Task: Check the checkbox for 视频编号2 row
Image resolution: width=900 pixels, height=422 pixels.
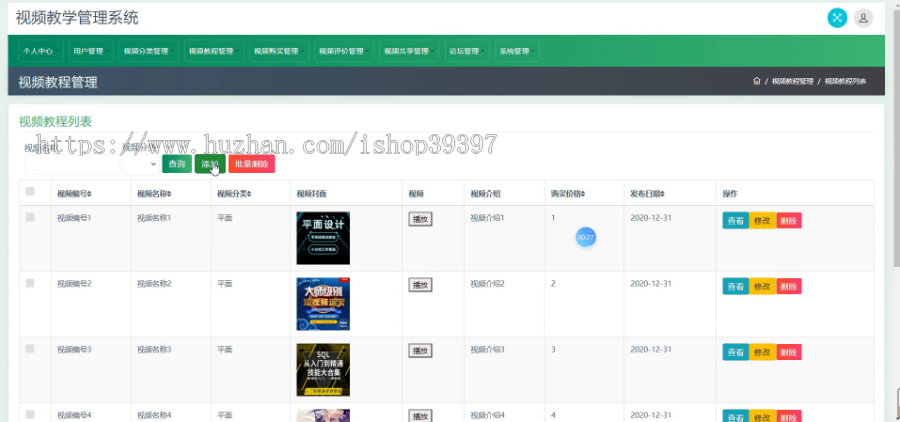Action: (x=30, y=283)
